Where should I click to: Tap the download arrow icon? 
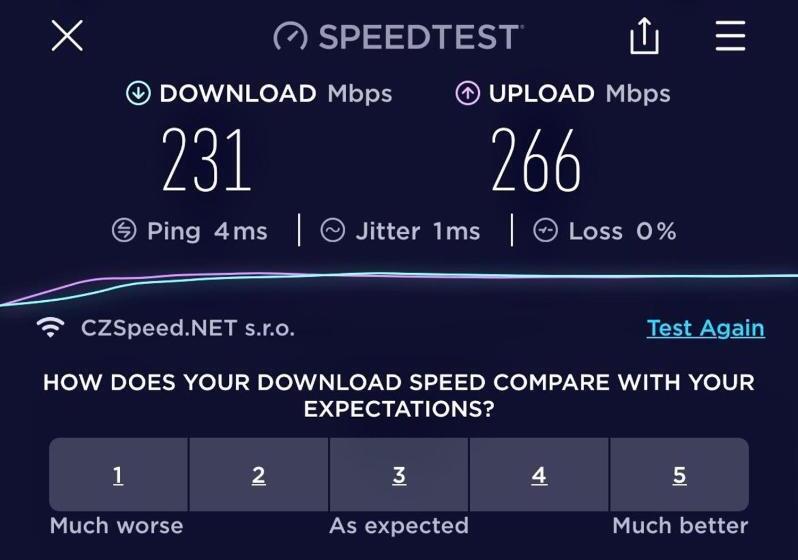[x=138, y=94]
